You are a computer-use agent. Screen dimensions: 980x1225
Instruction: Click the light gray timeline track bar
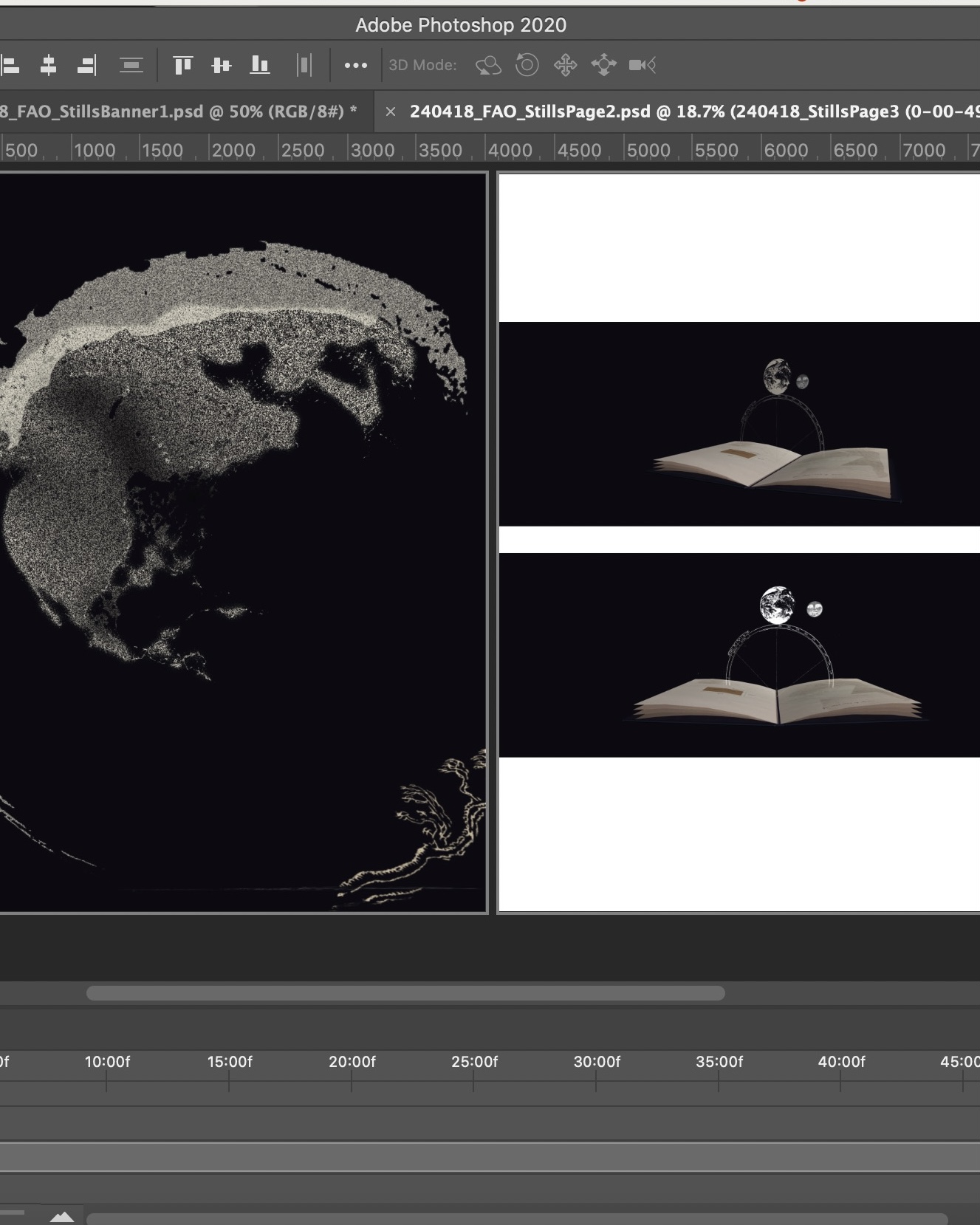(x=490, y=1156)
